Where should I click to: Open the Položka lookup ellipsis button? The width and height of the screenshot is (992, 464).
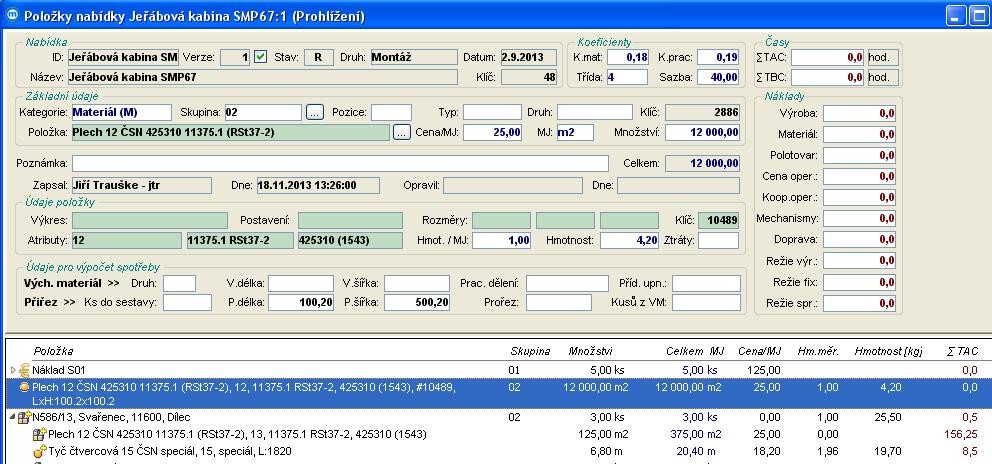(401, 132)
